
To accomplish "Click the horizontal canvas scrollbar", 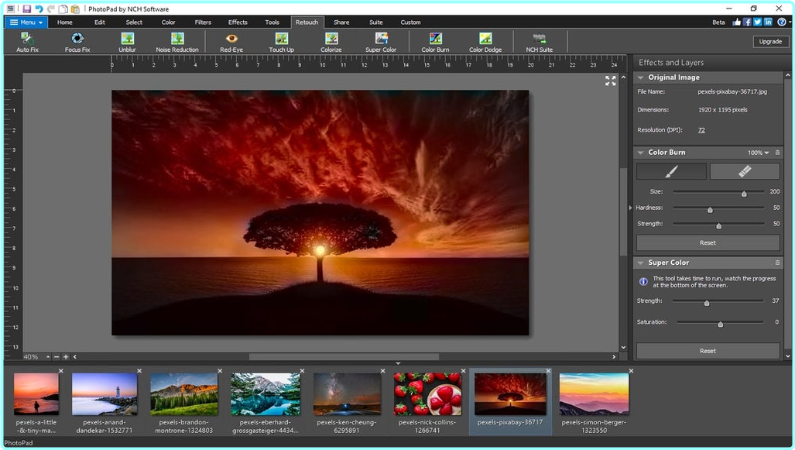I will click(344, 357).
